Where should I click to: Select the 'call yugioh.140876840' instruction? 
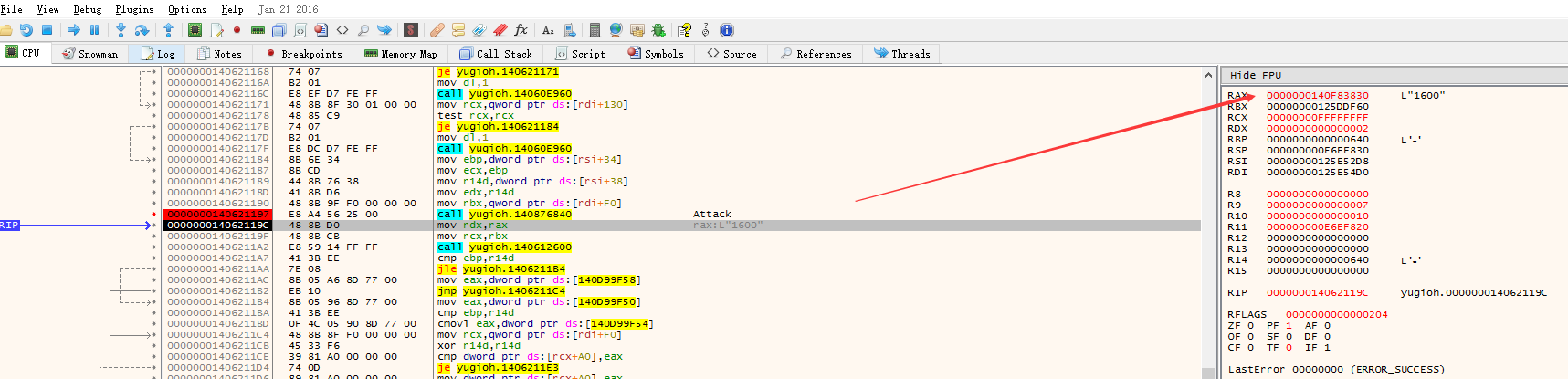tap(504, 214)
